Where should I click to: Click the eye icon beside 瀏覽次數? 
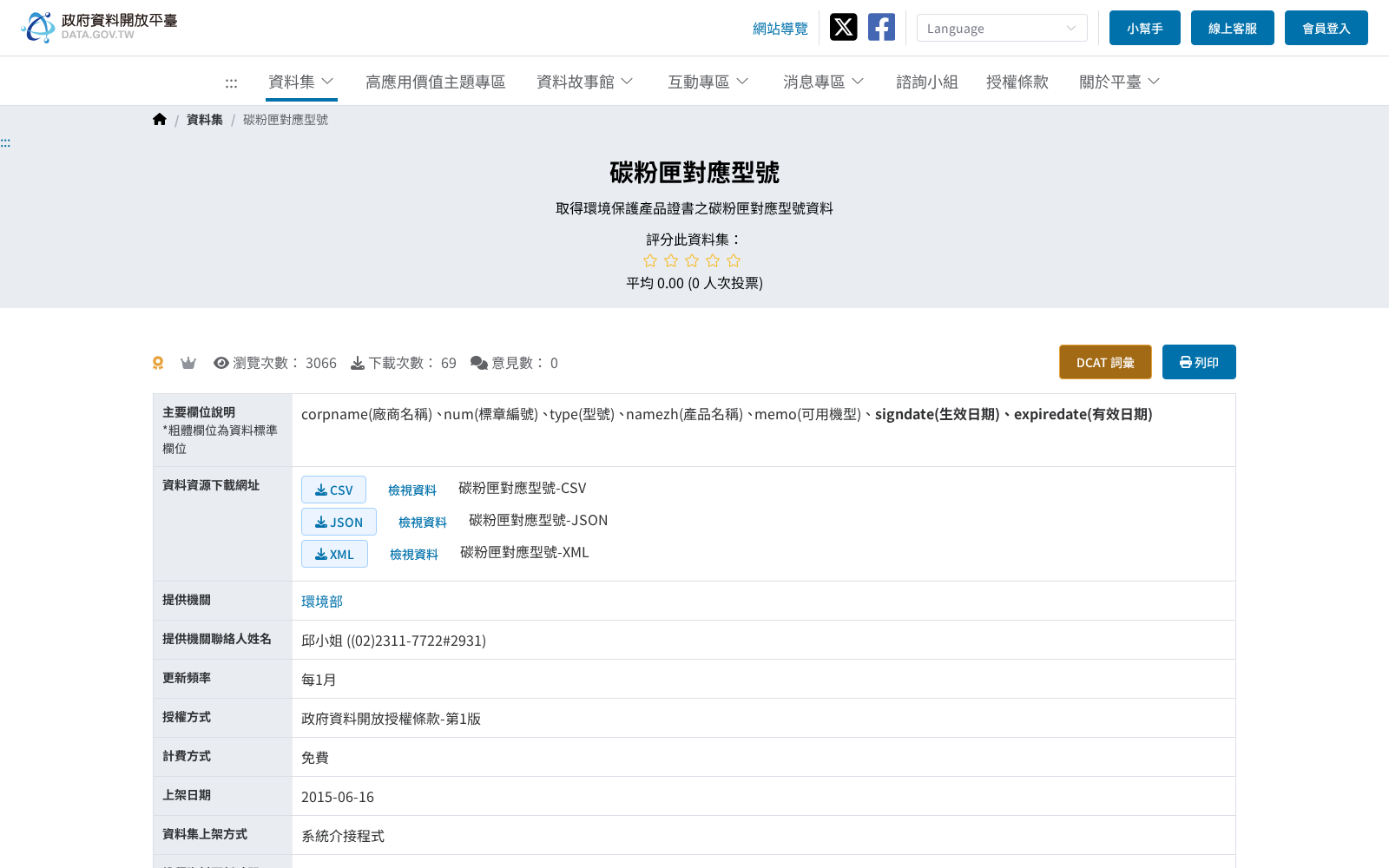tap(221, 363)
